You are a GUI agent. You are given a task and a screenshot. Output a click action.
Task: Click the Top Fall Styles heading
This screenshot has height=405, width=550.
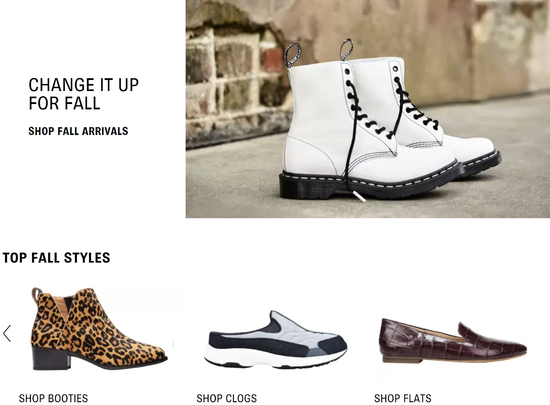[56, 258]
